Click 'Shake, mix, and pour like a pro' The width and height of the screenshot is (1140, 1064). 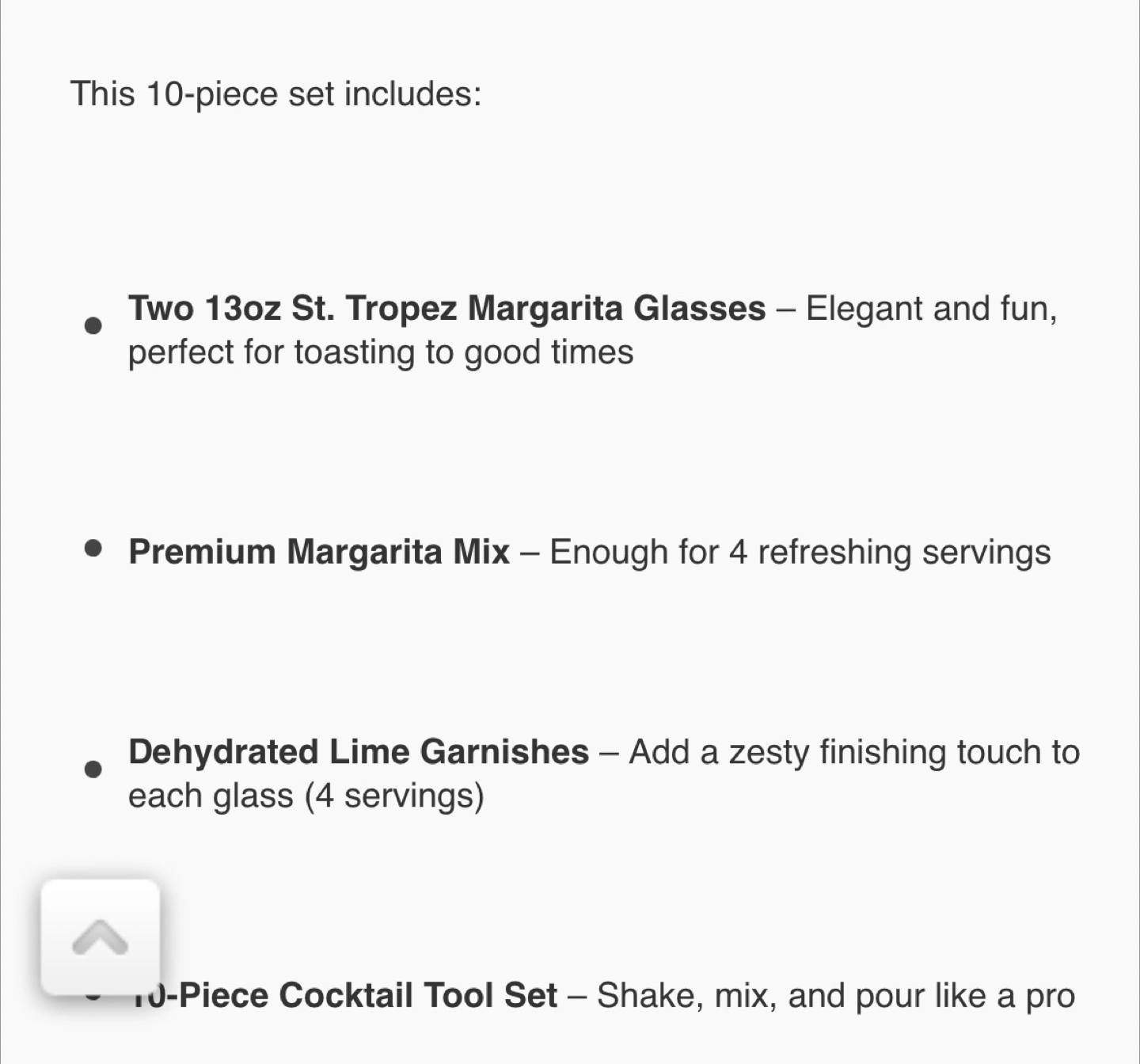836,996
